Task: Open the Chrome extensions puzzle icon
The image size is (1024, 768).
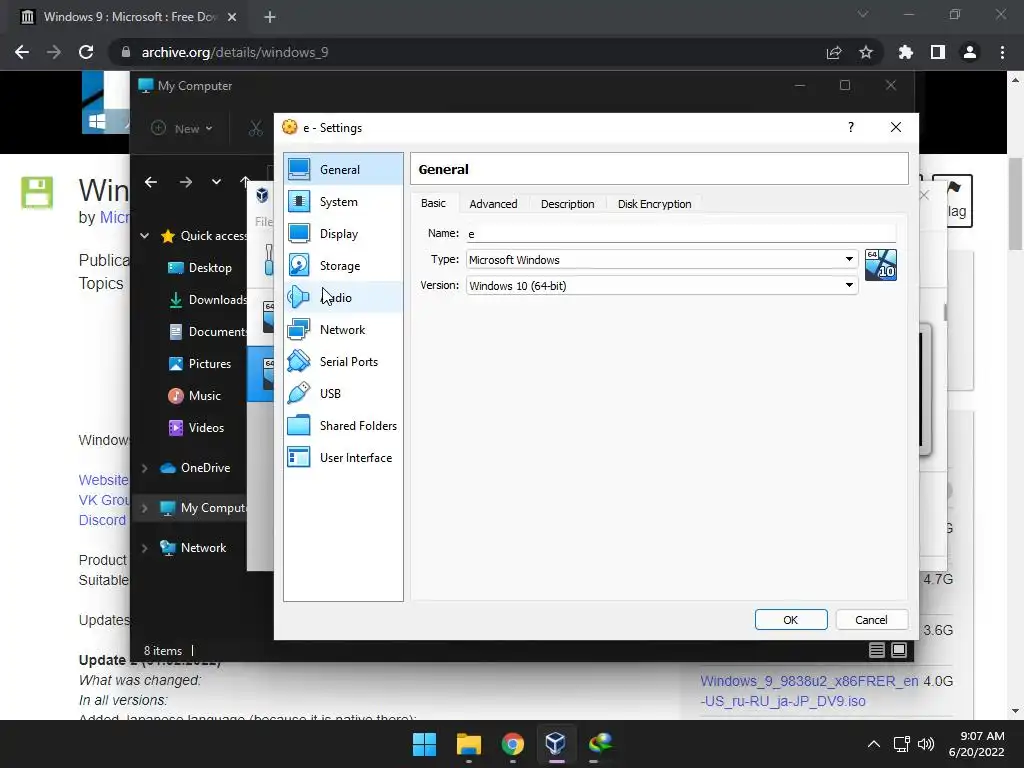Action: point(906,52)
